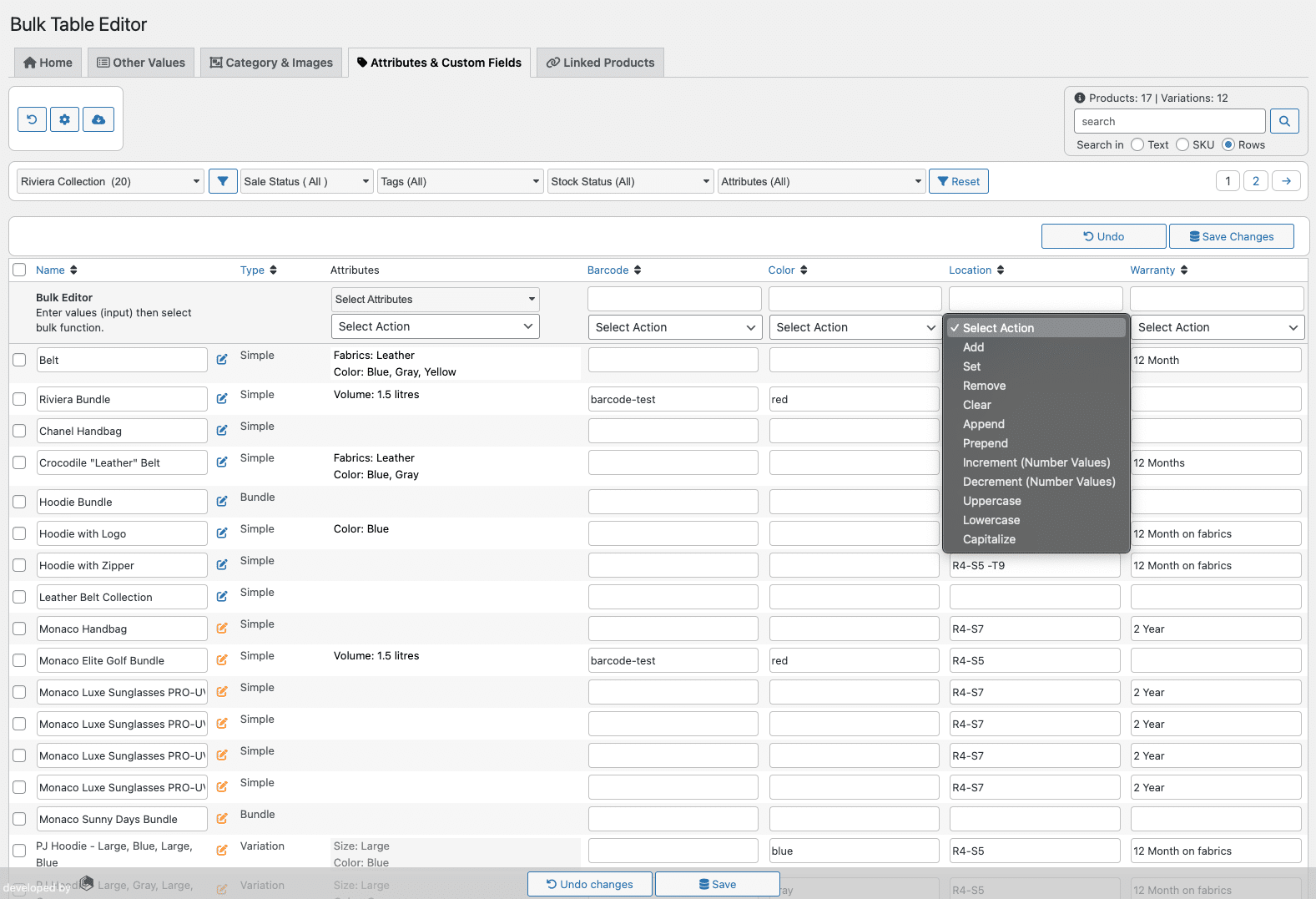
Task: Click the Save Changes button
Action: (1232, 236)
